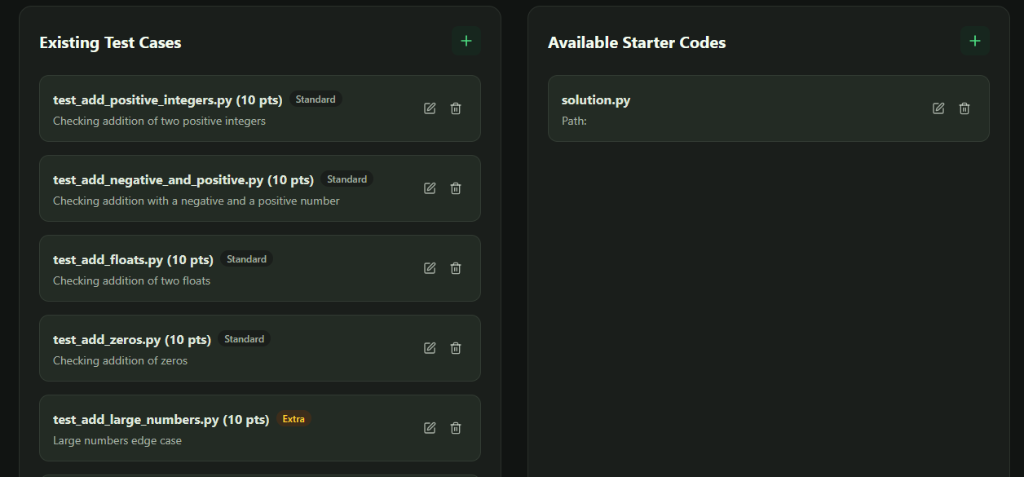
Task: Edit test_add_negative_and_positive.py test case
Action: (x=430, y=188)
